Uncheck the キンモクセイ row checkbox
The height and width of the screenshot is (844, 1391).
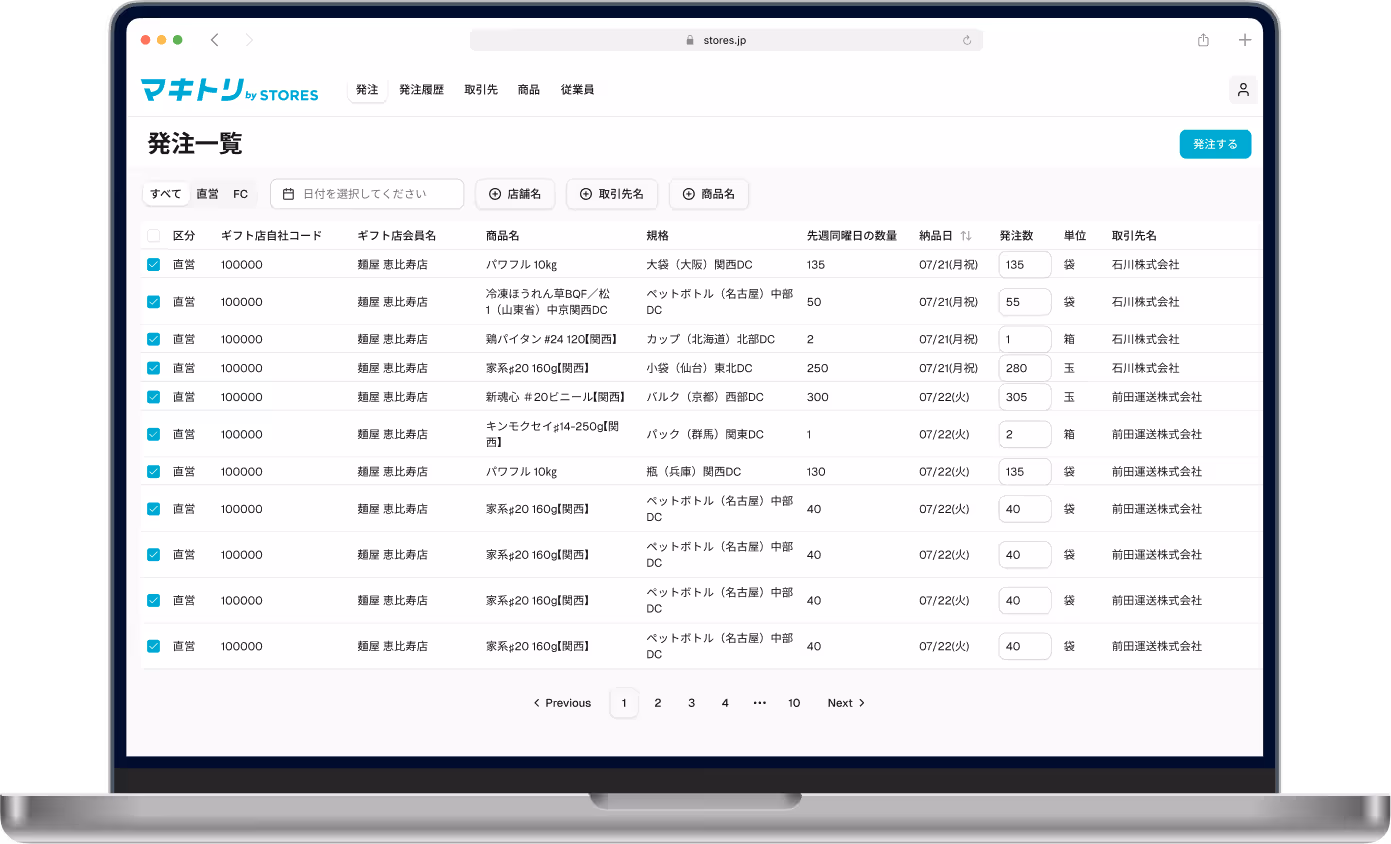[153, 434]
